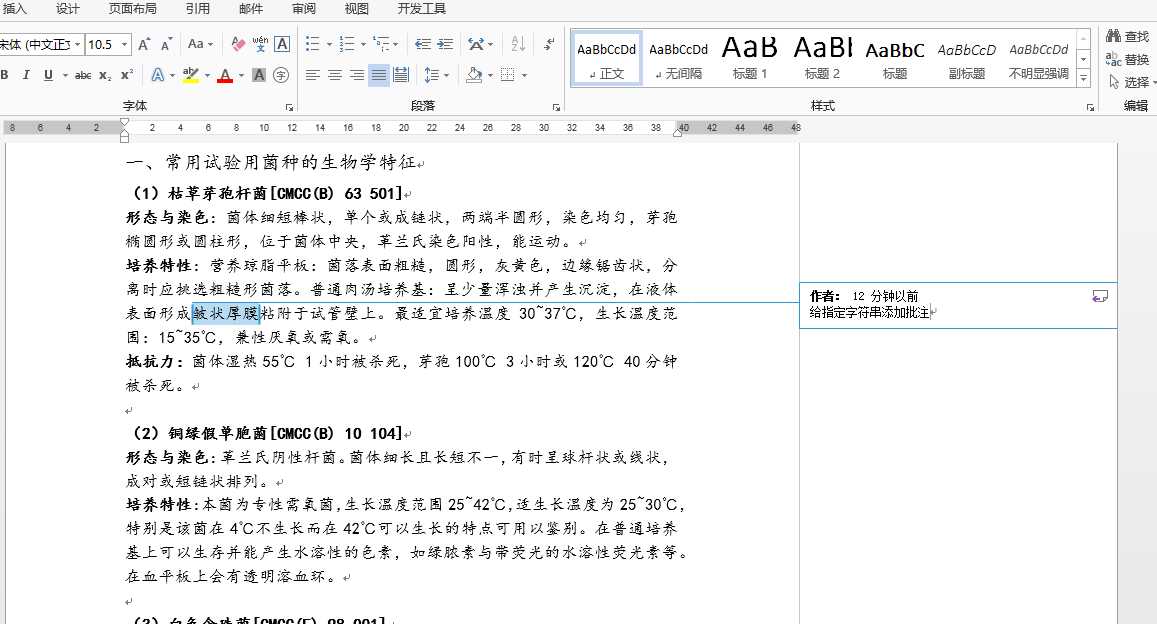Expand the styles gallery more button
The height and width of the screenshot is (624, 1157).
[x=1083, y=77]
